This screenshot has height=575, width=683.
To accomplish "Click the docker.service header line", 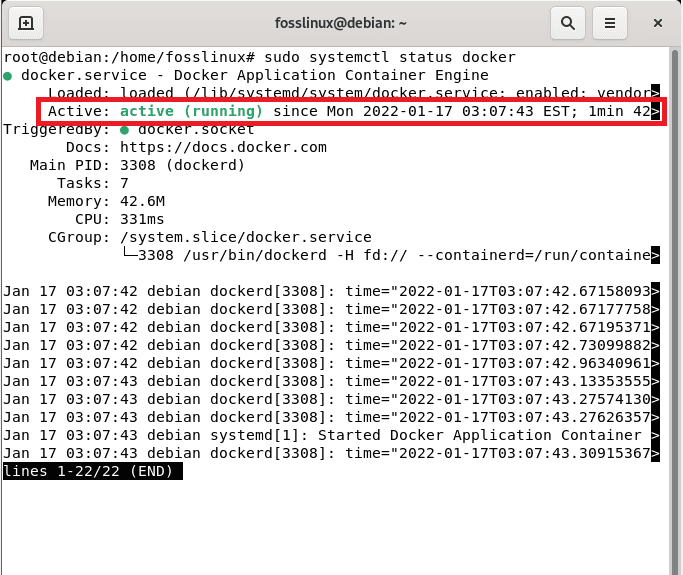I will 246,75.
